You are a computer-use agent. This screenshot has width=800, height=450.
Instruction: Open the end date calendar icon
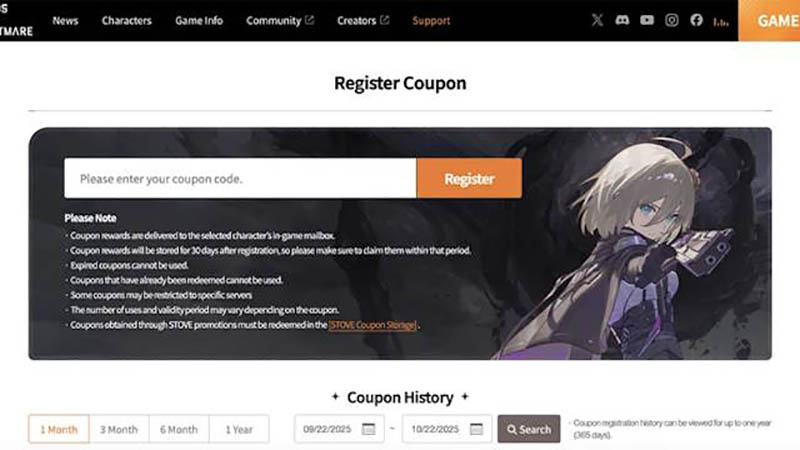[x=476, y=429]
